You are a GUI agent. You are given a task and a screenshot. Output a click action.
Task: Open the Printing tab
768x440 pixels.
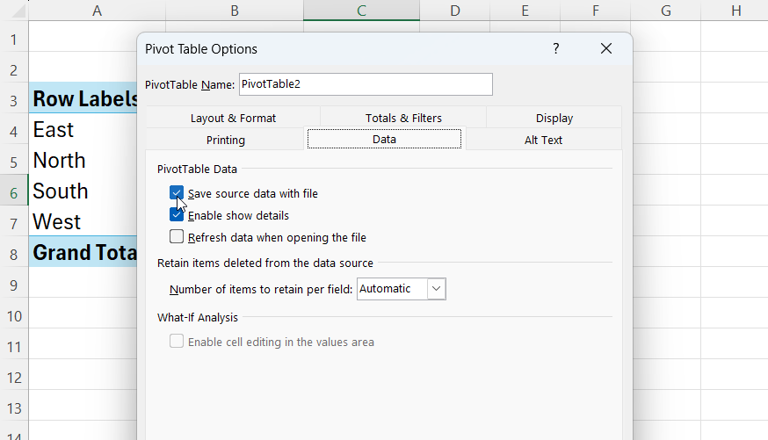coord(225,140)
